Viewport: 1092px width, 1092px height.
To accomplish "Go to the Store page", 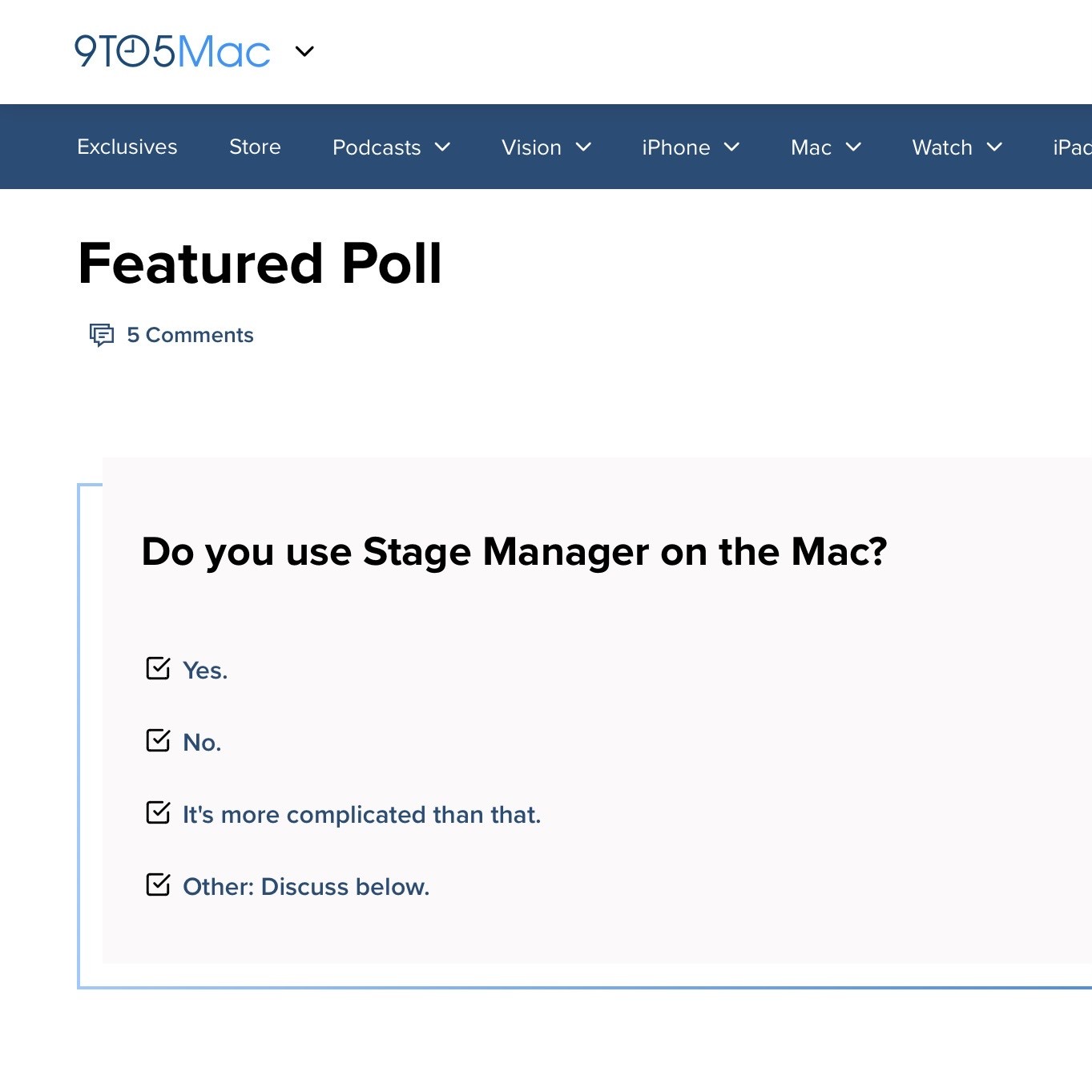I will pos(255,147).
